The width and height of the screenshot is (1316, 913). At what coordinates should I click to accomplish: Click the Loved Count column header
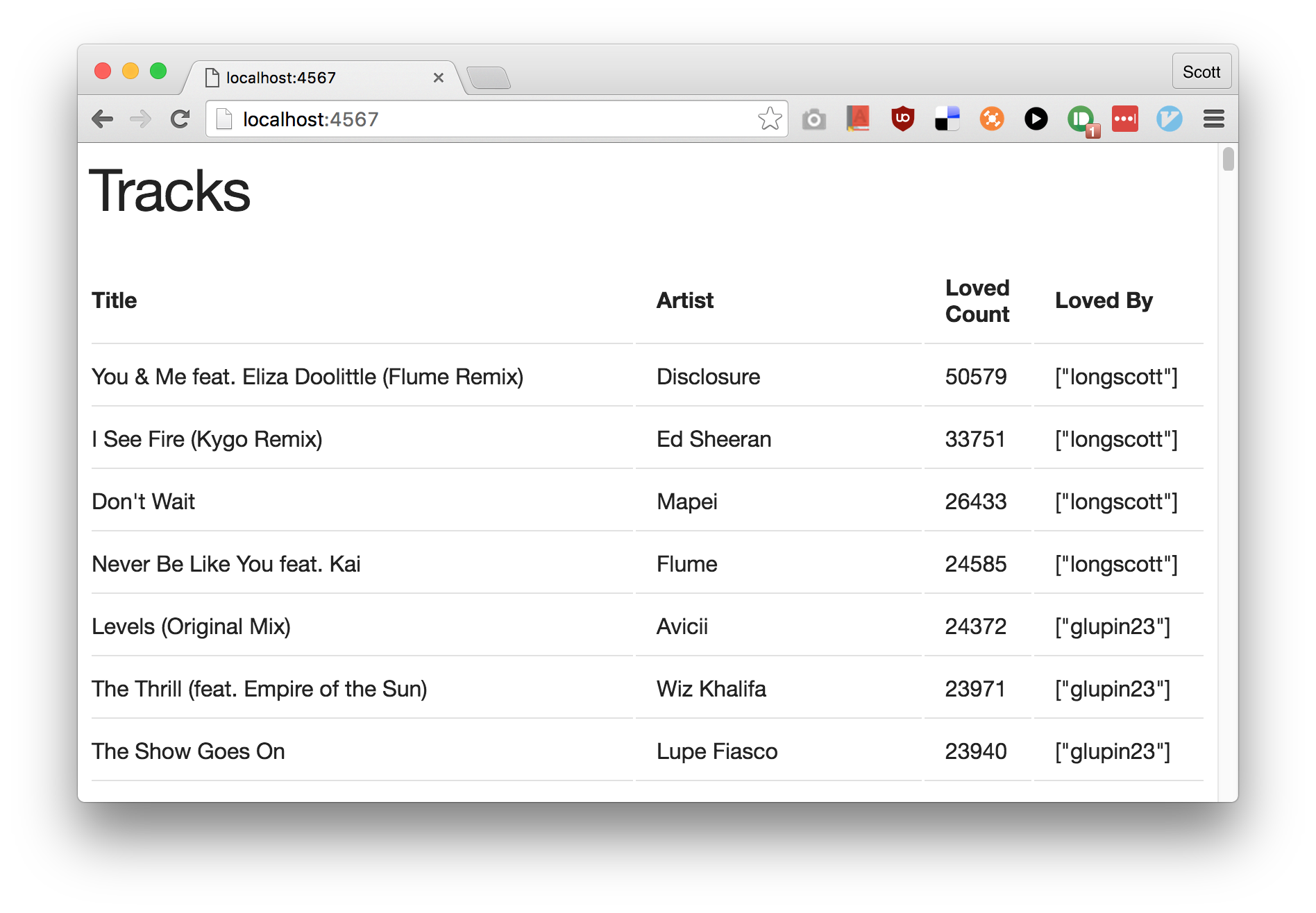[x=977, y=301]
